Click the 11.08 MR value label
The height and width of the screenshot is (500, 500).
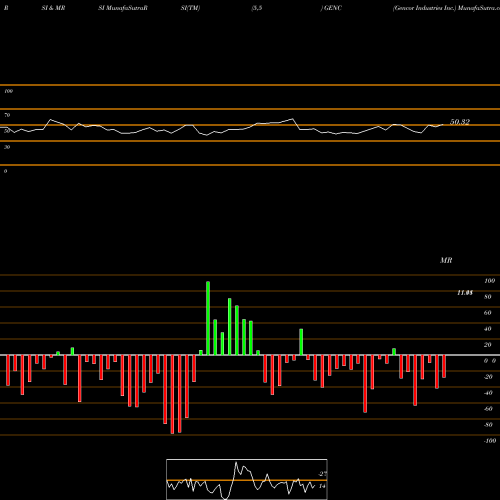point(465,293)
